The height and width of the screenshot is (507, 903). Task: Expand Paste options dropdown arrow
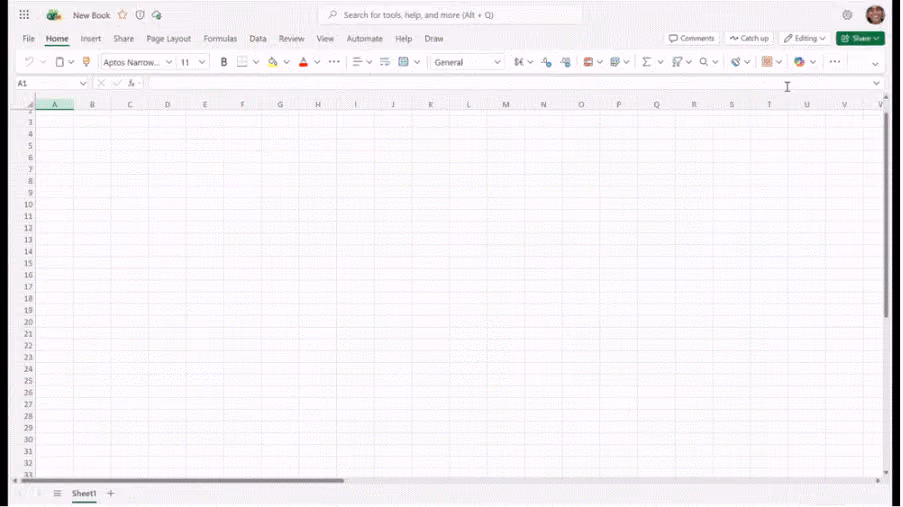(71, 62)
